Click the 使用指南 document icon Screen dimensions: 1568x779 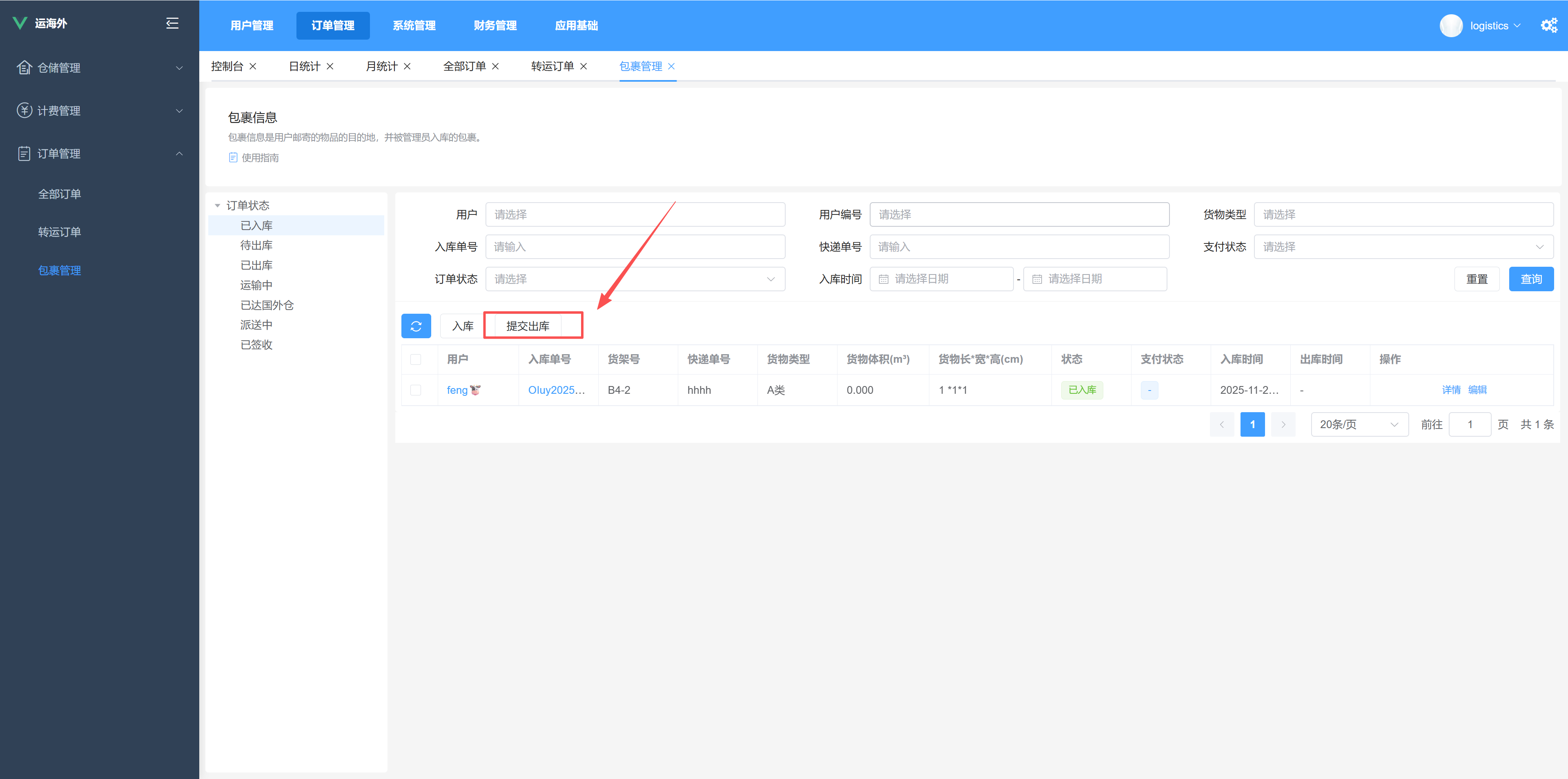(233, 158)
